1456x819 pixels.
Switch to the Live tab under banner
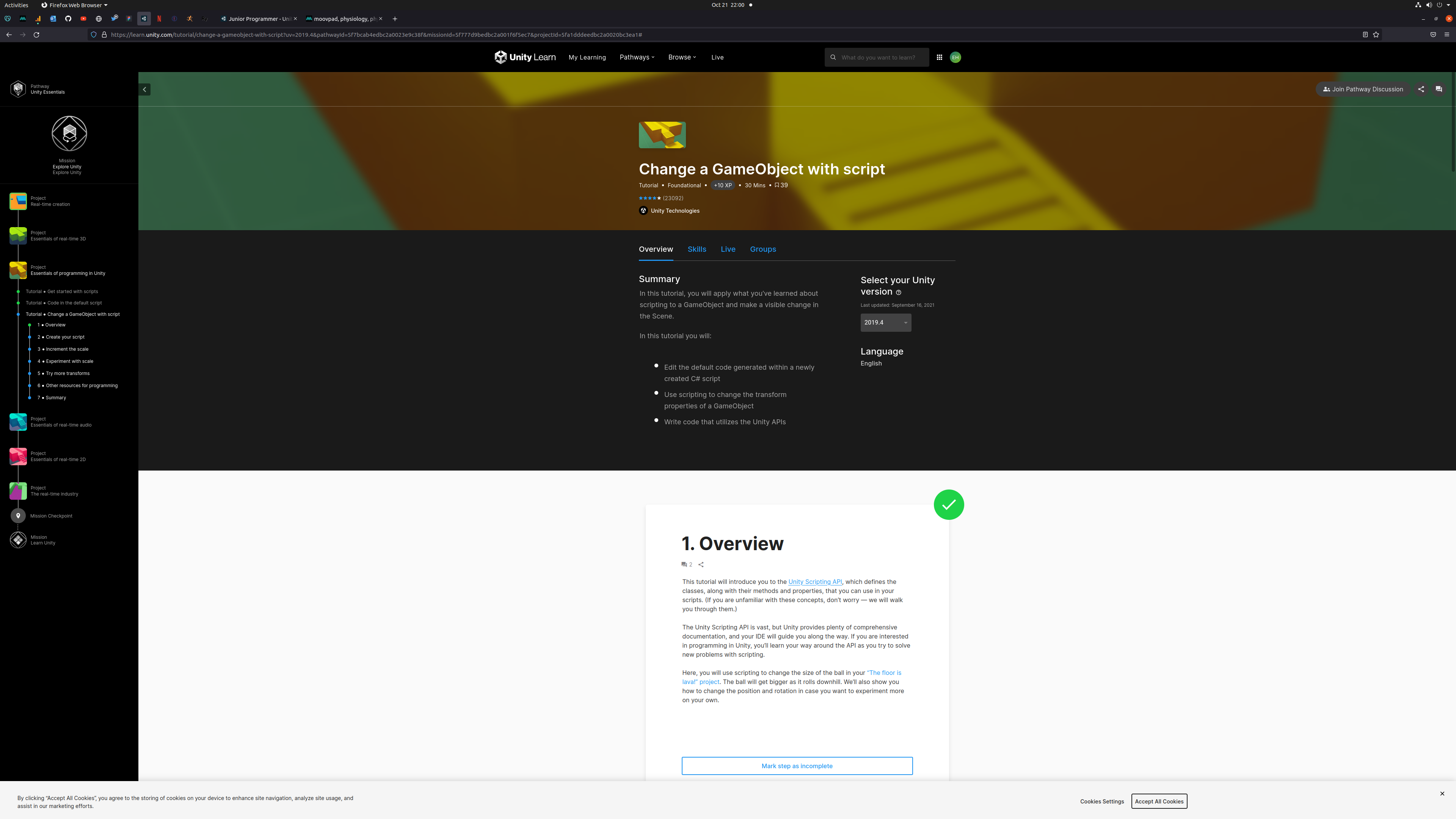[728, 249]
